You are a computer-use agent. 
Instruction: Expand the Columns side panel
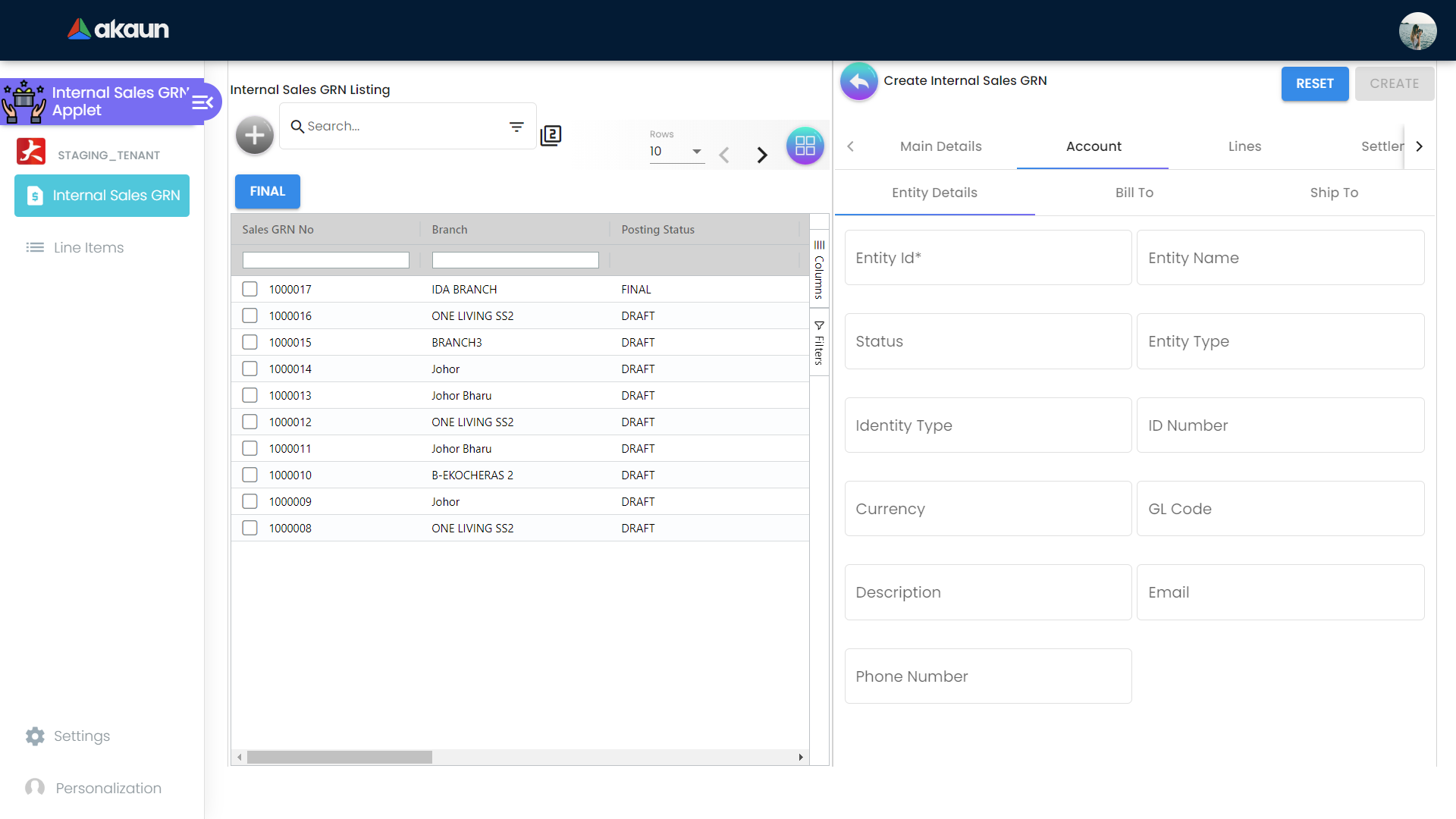(x=819, y=269)
